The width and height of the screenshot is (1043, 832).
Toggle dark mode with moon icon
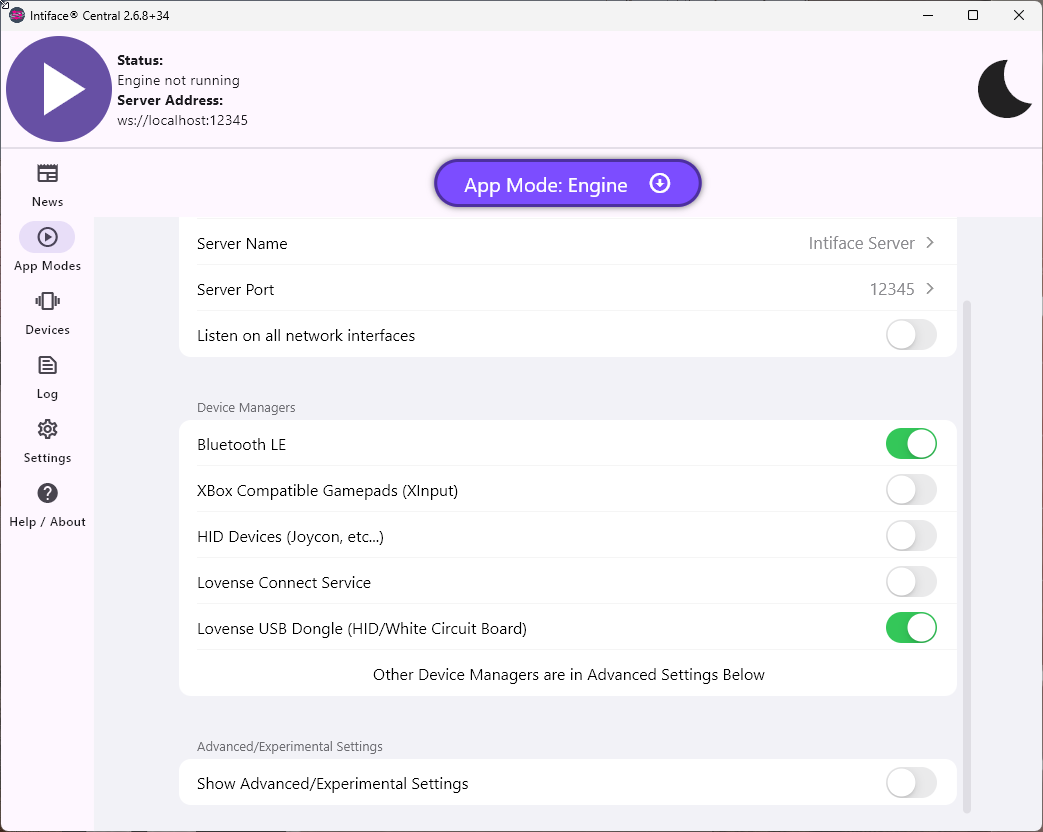point(1004,89)
